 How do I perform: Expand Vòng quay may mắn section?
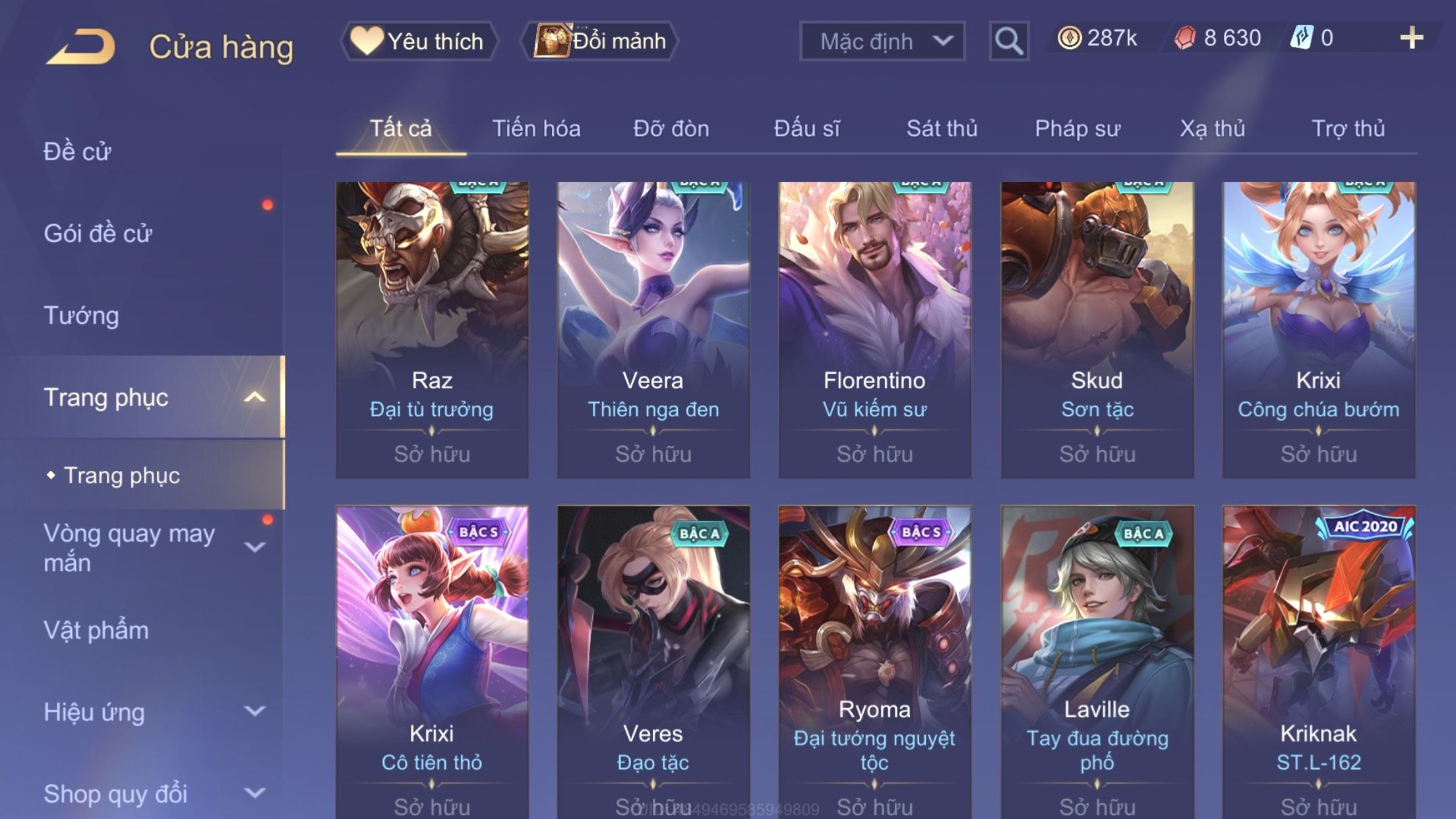tap(255, 547)
